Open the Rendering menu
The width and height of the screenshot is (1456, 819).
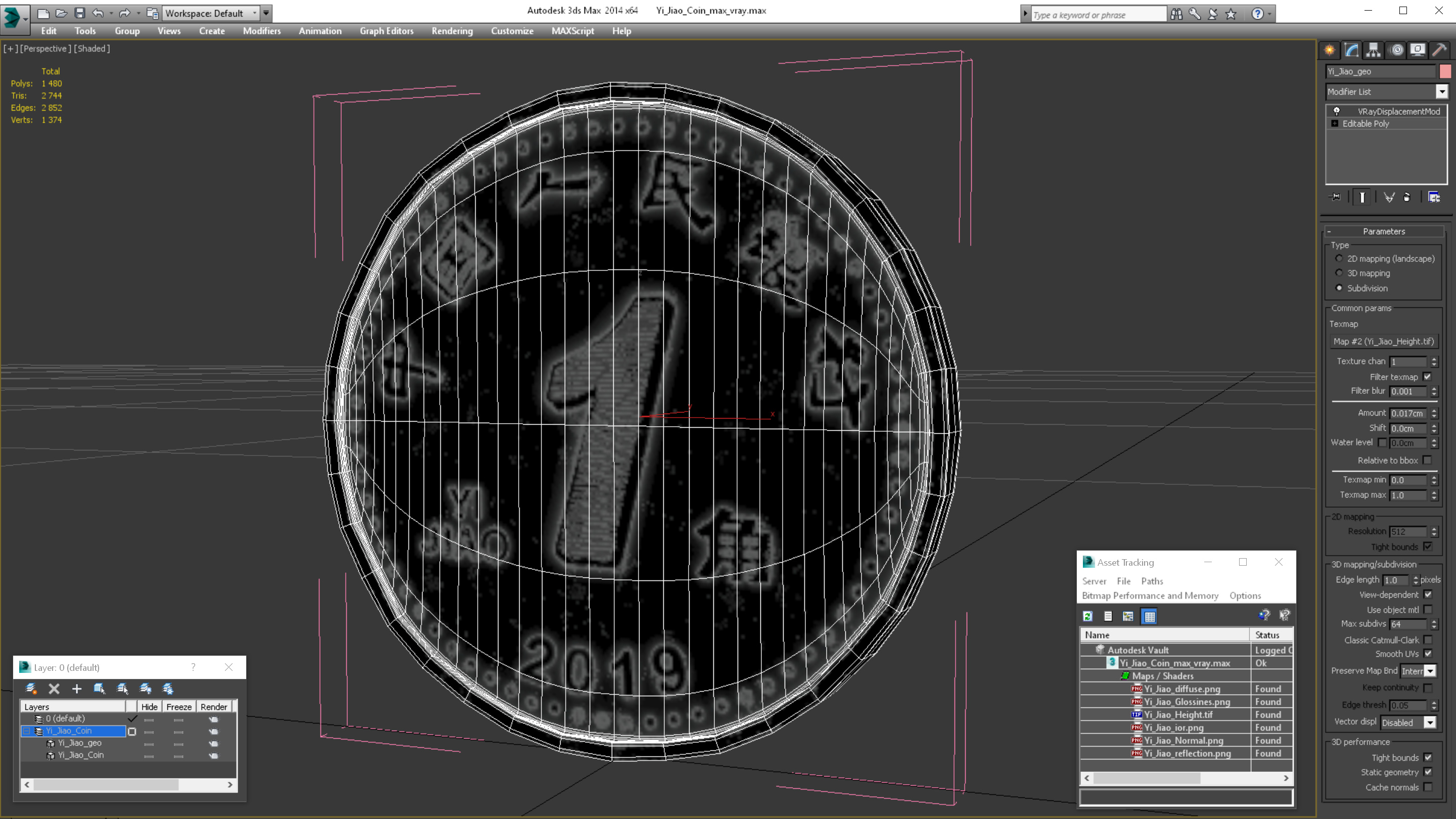[x=451, y=31]
